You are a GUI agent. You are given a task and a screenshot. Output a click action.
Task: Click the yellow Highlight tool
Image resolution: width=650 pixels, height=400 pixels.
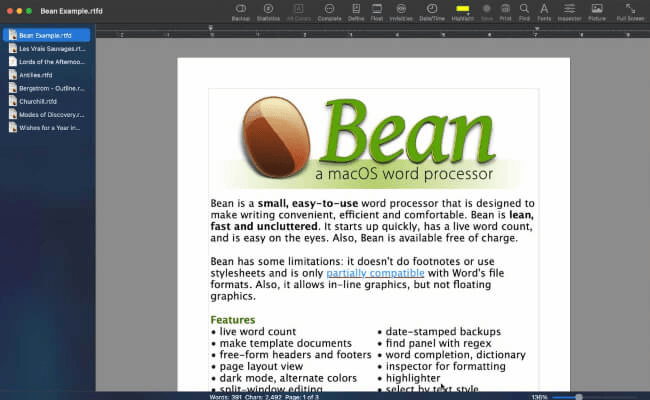[463, 9]
